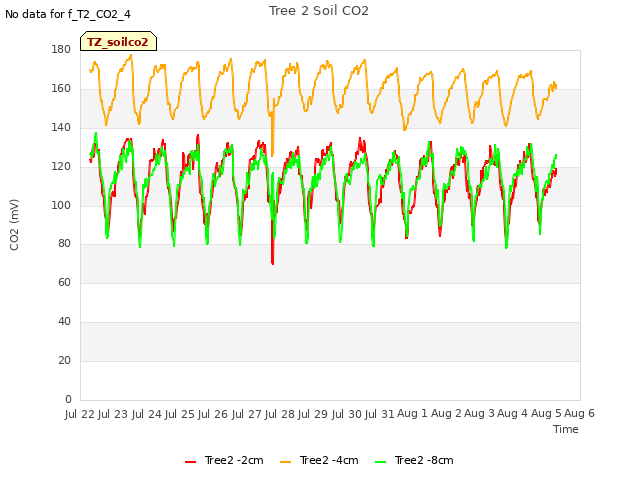Click the red Tree2 -2cm legend swatch
640x480 pixels.
pos(191,462)
